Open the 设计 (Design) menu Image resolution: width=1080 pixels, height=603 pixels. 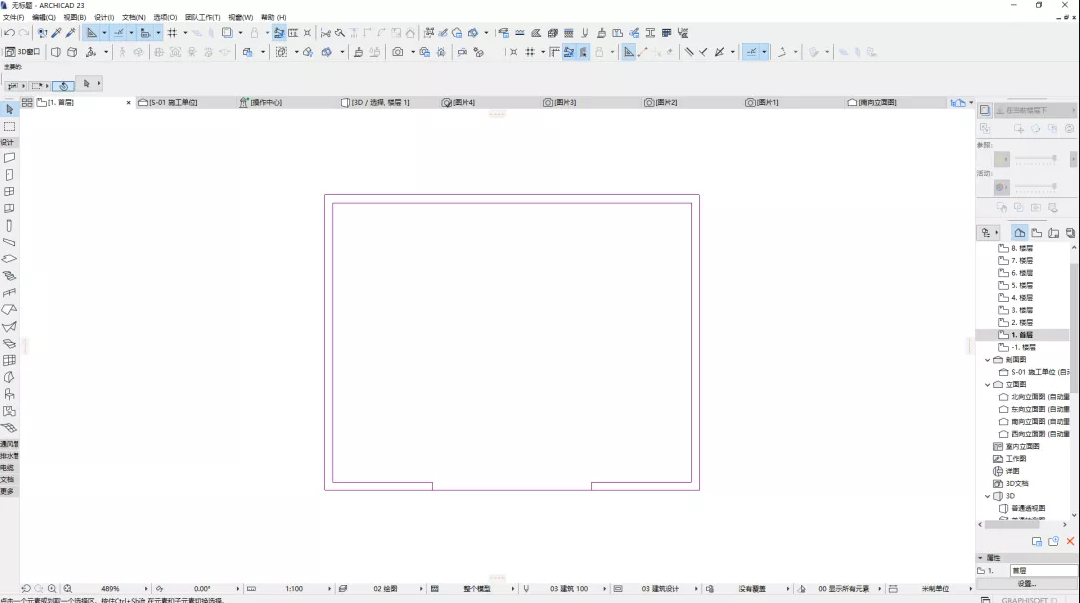point(104,17)
